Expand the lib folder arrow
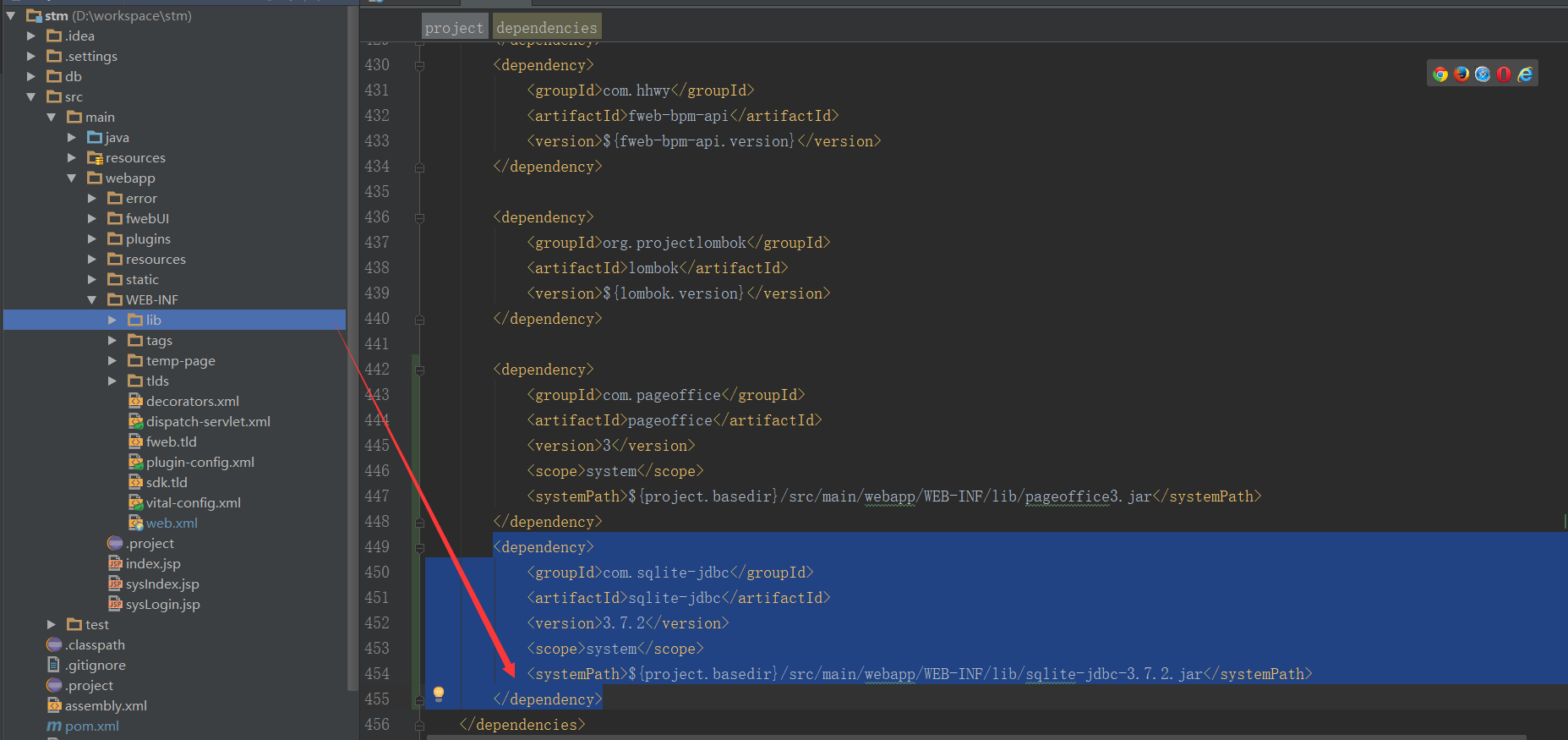1568x740 pixels. [112, 320]
